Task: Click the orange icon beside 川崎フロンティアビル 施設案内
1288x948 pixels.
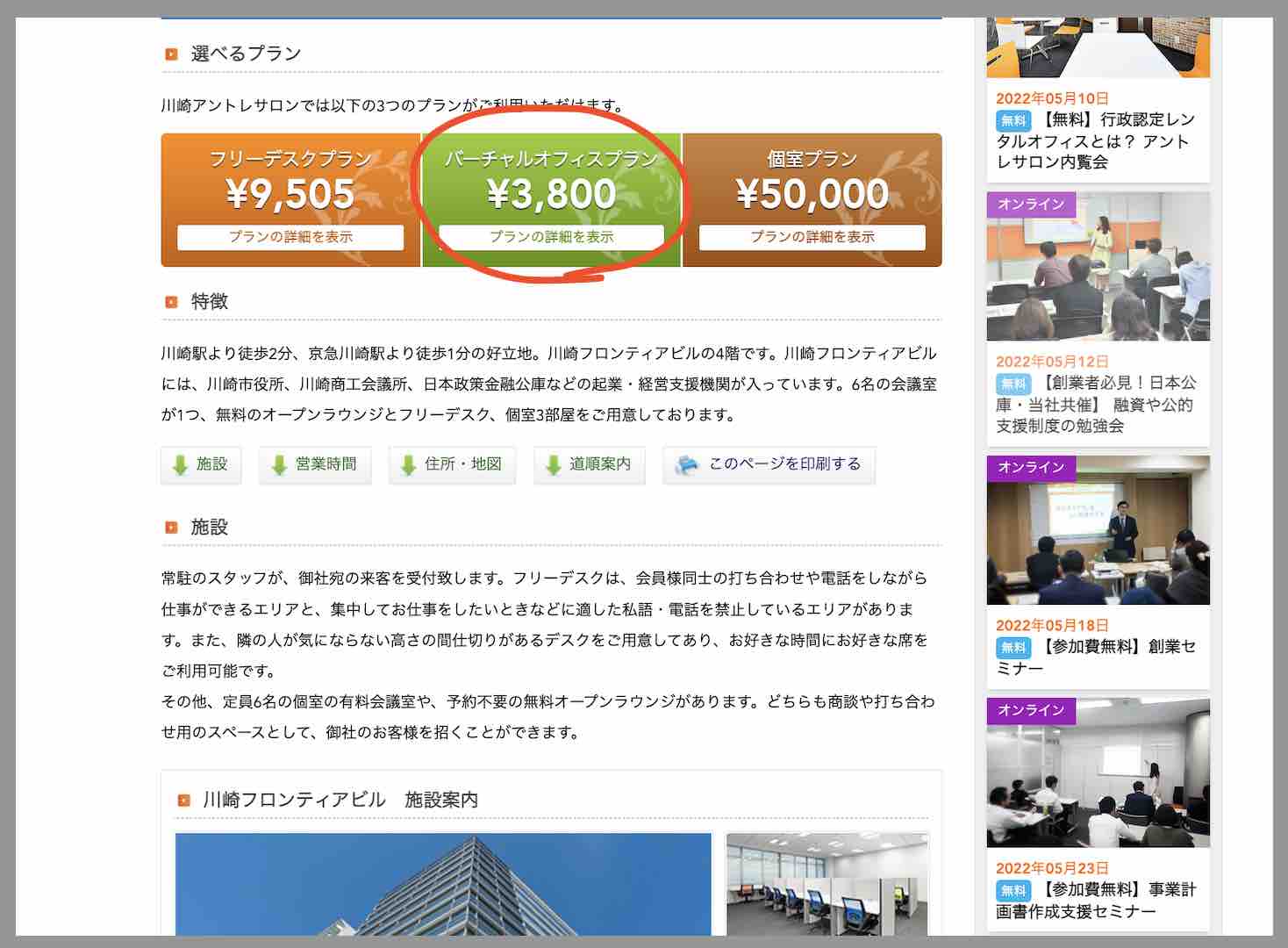Action: (x=184, y=800)
